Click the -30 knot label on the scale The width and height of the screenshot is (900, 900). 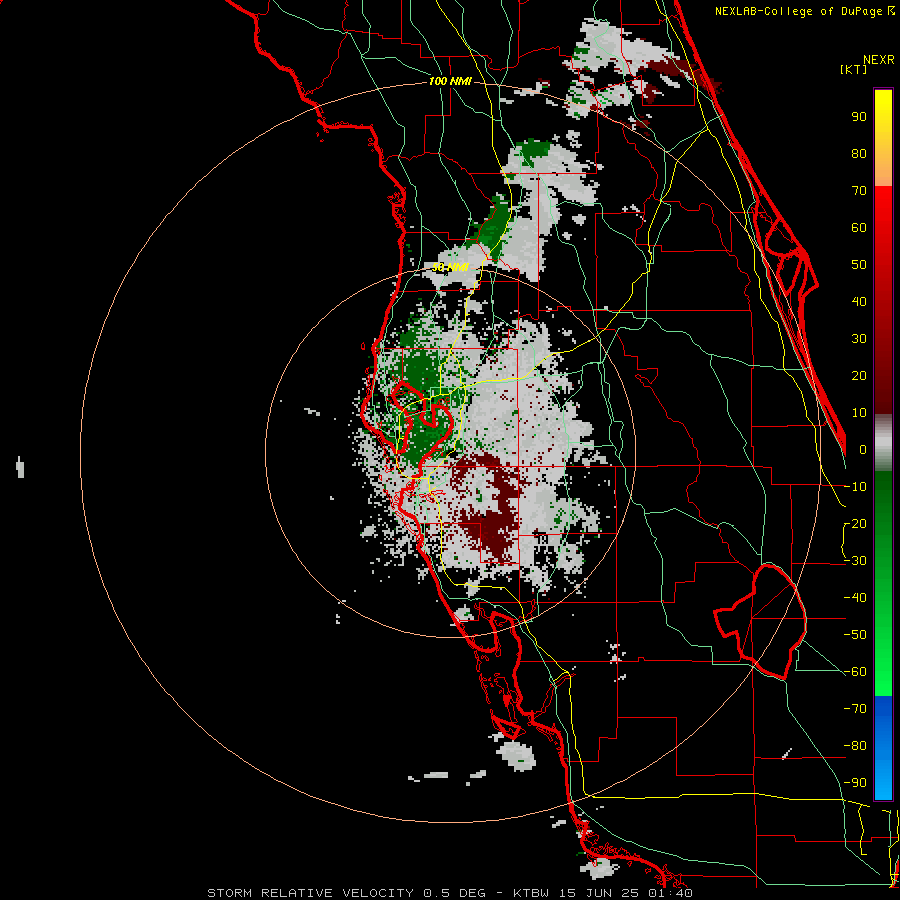[x=855, y=561]
